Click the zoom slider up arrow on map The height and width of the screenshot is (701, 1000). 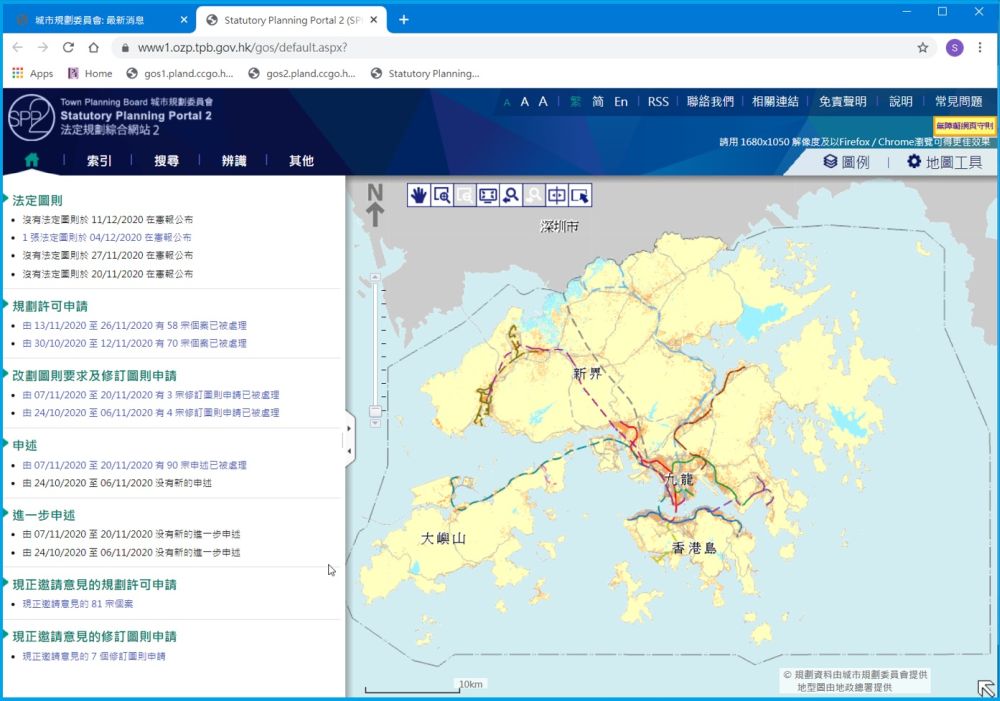[375, 276]
